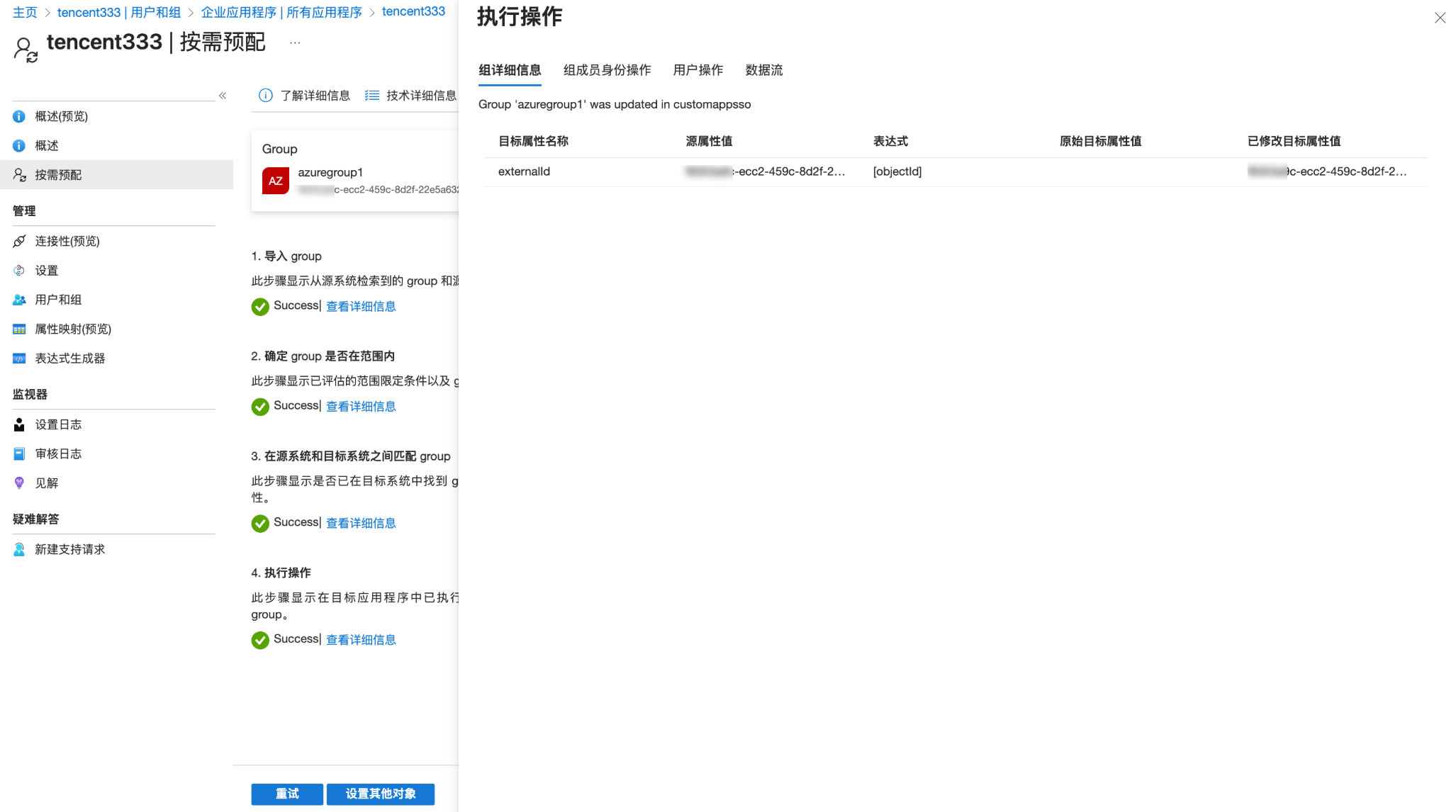Switch to 组成员身份操作 tab
Image resolution: width=1456 pixels, height=812 pixels.
click(x=607, y=70)
